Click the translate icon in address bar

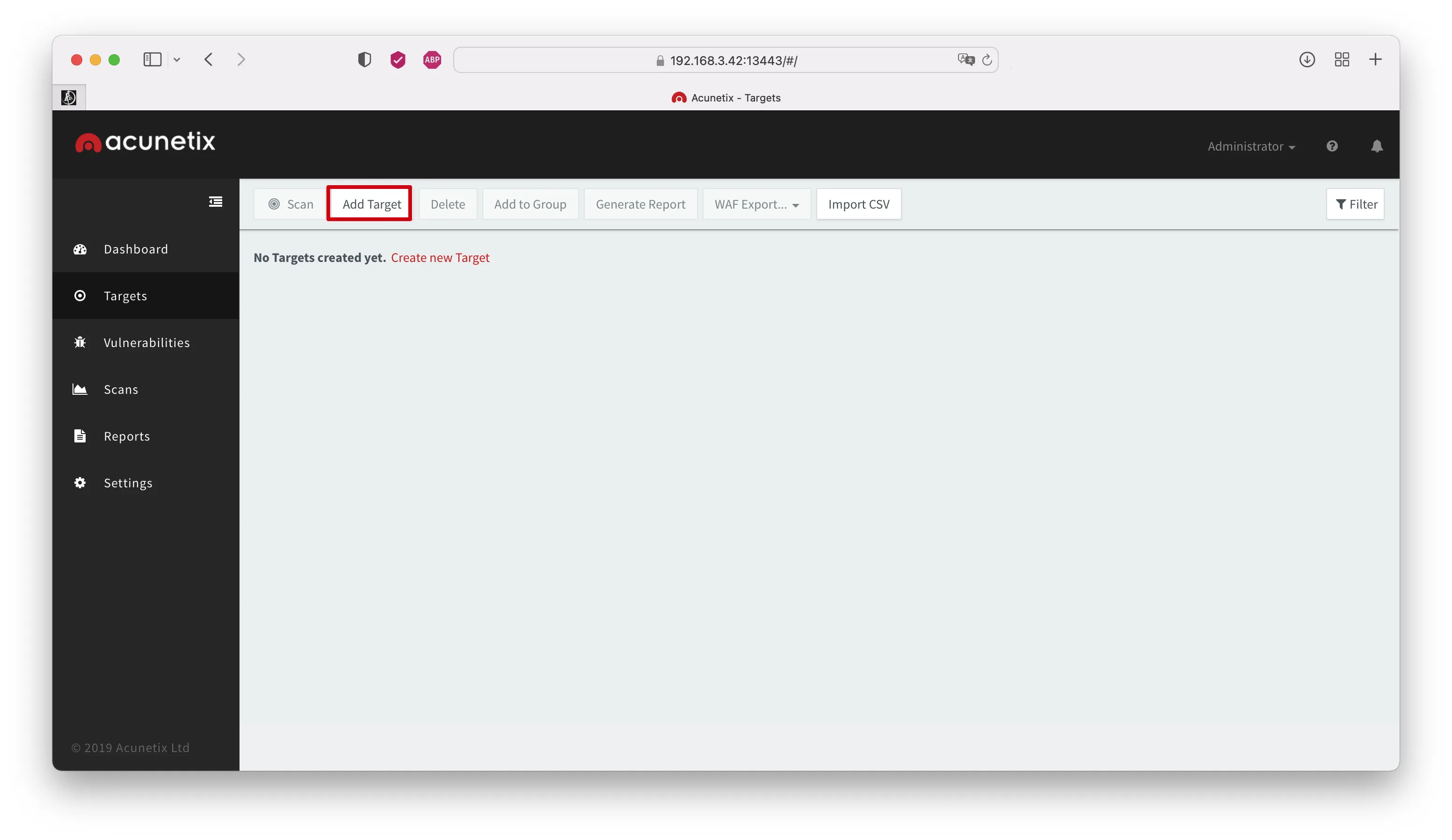[966, 60]
